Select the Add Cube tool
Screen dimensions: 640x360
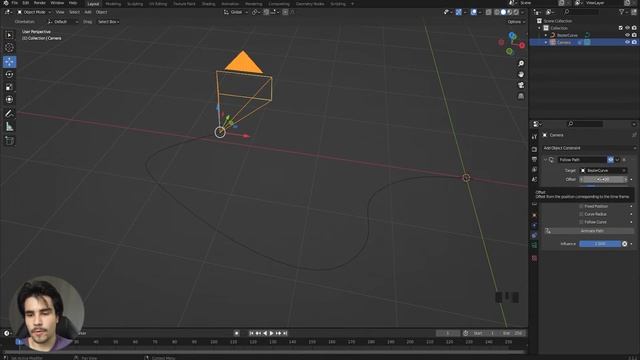click(x=9, y=140)
